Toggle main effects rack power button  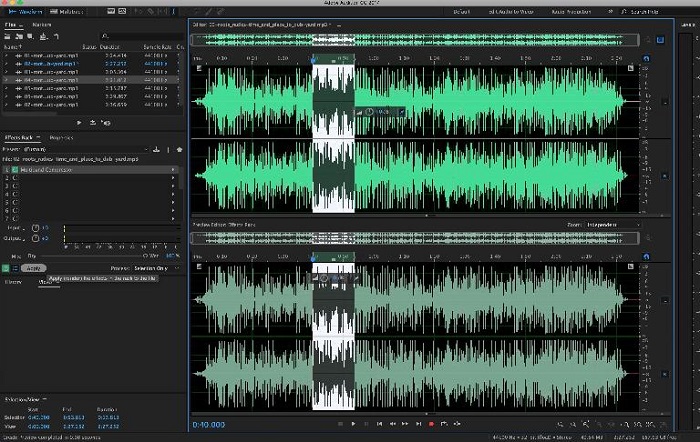click(x=7, y=268)
